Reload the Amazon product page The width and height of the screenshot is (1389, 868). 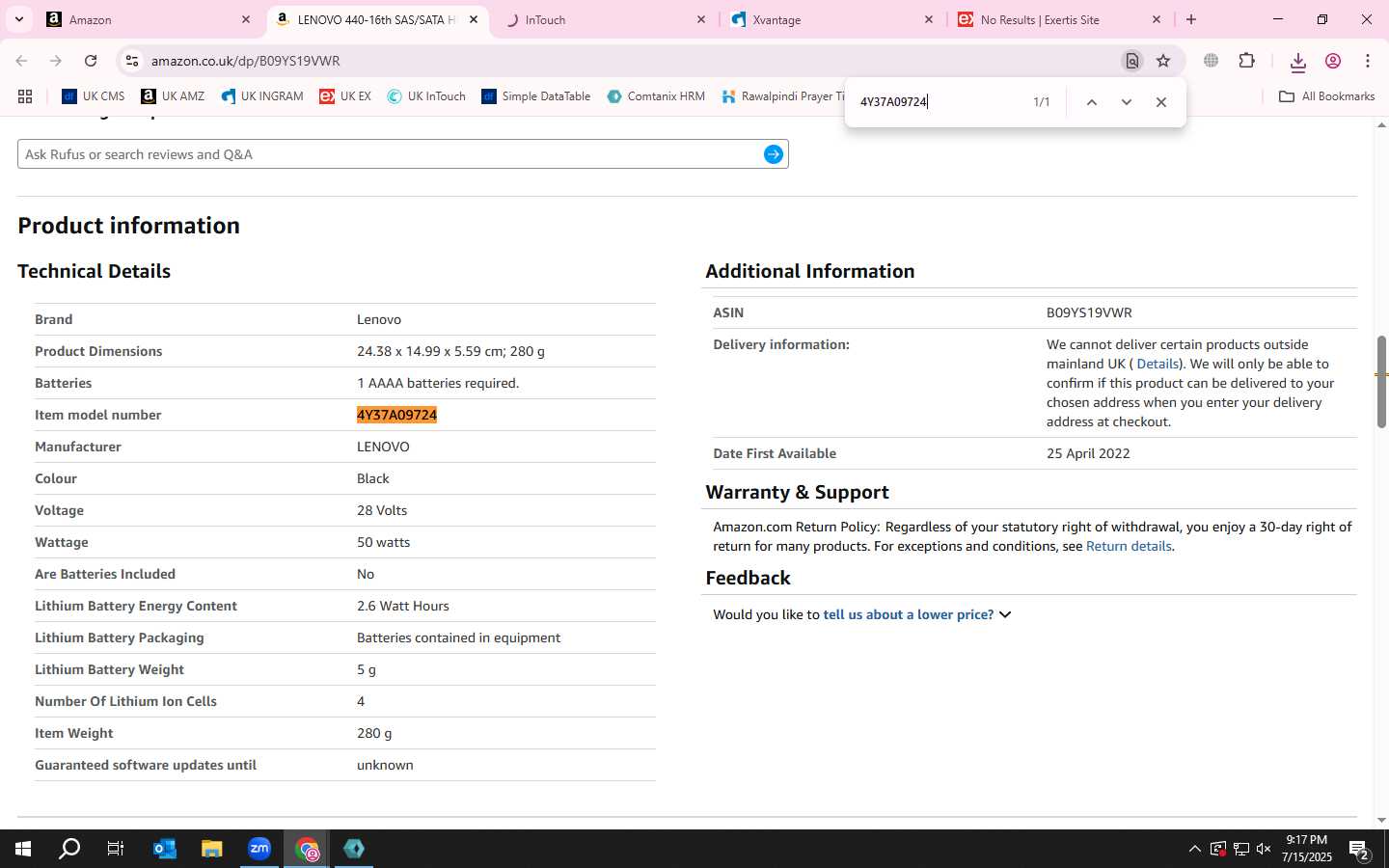click(x=91, y=61)
